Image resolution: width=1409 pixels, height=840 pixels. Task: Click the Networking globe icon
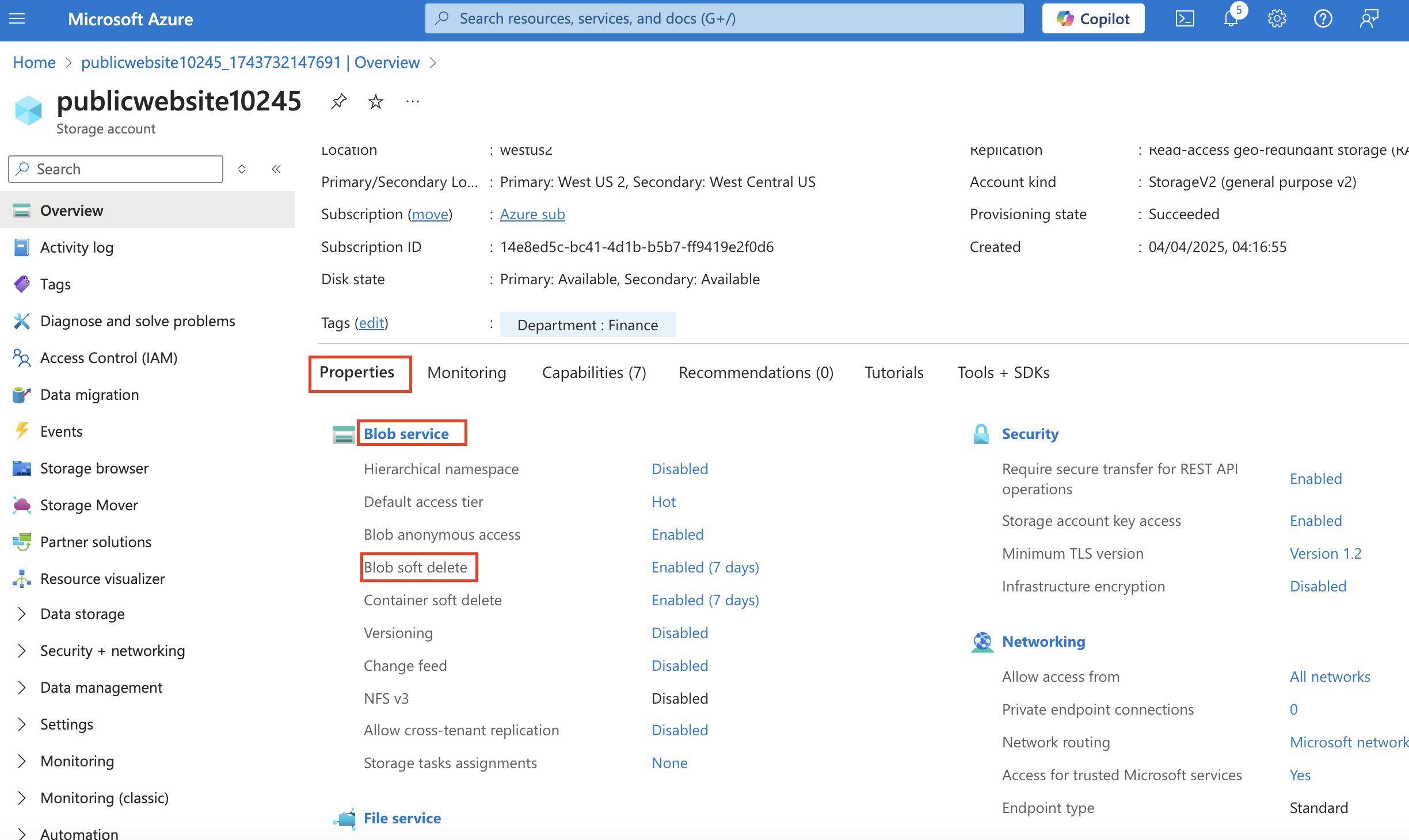point(983,642)
